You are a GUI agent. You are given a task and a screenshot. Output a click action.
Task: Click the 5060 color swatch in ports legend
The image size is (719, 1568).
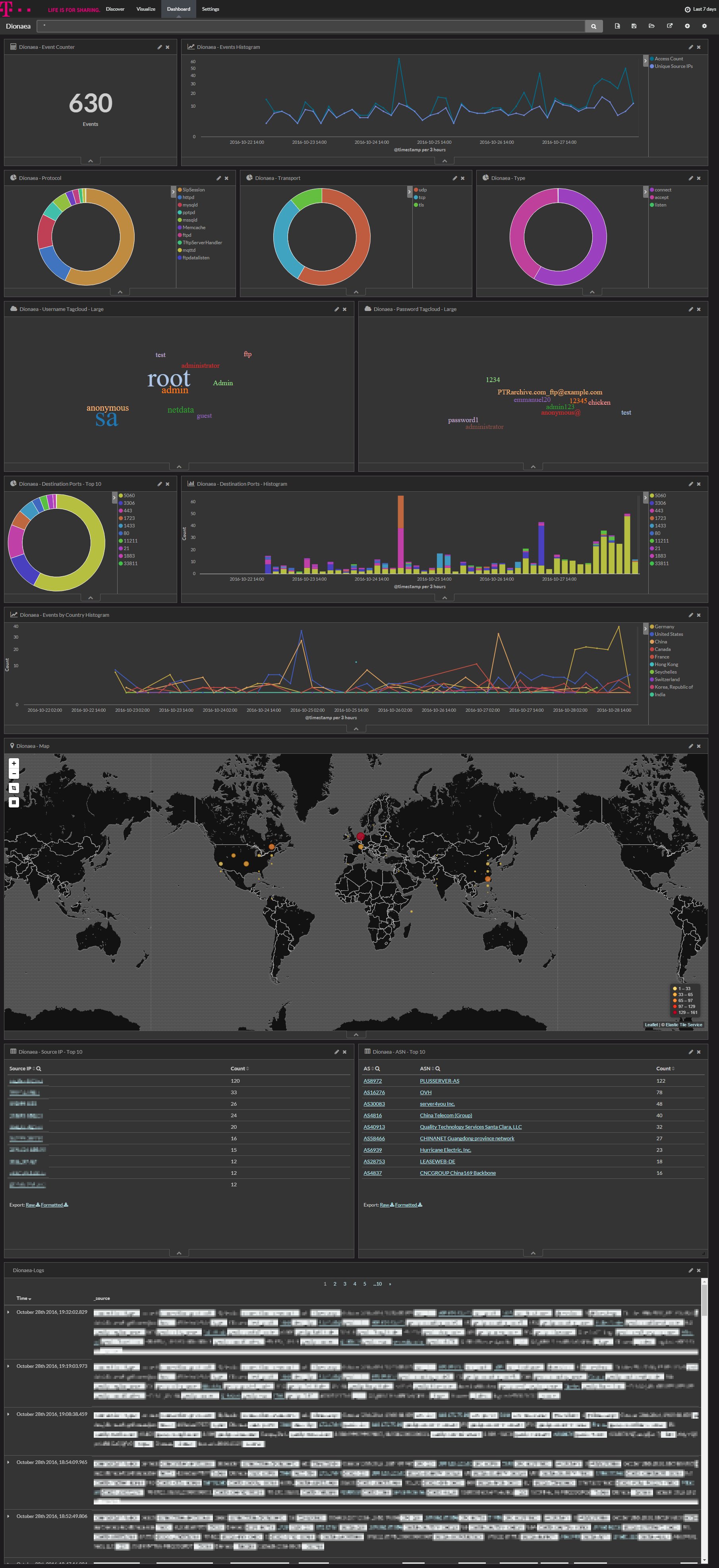pos(120,496)
